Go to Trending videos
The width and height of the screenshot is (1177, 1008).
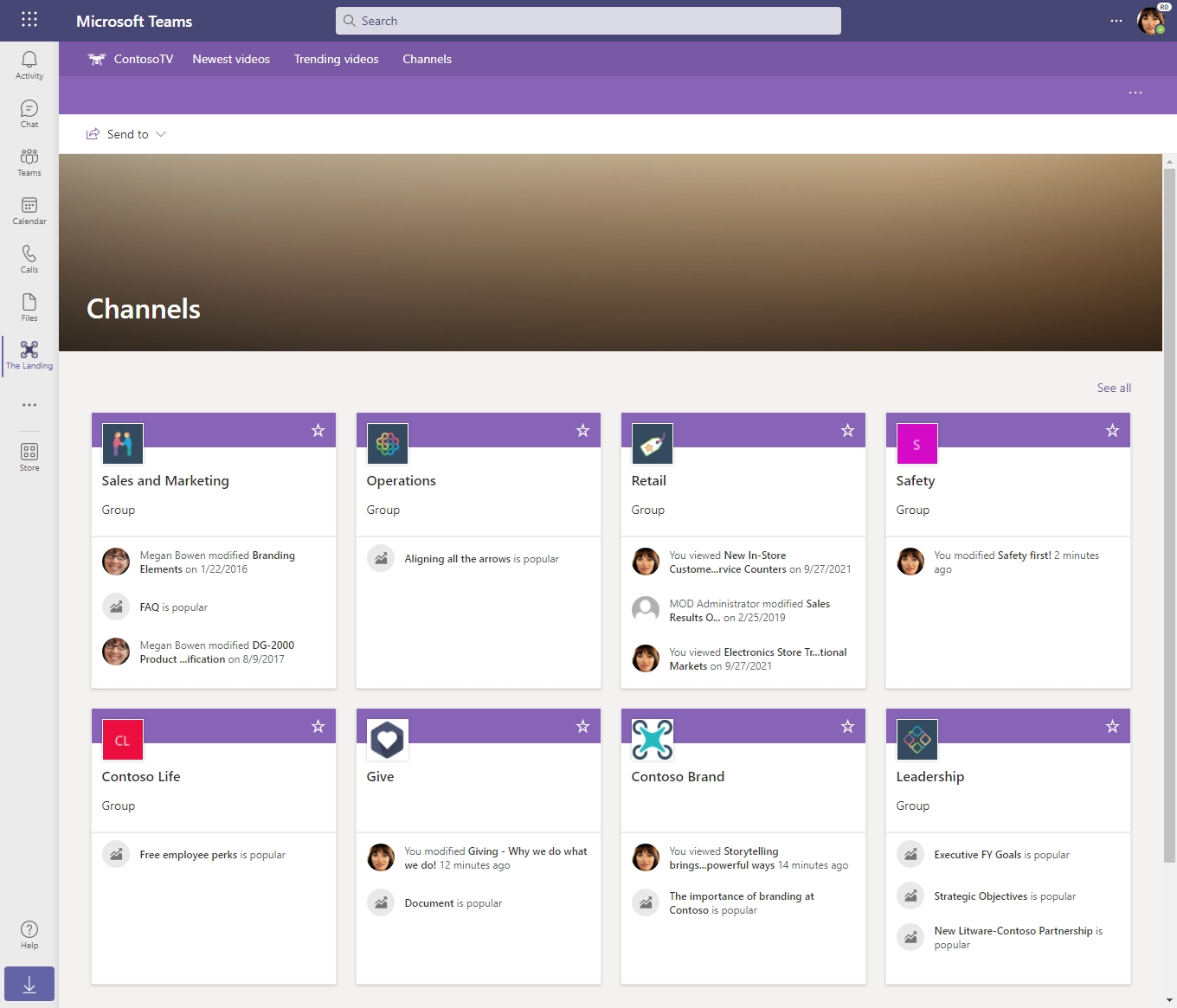click(x=337, y=59)
